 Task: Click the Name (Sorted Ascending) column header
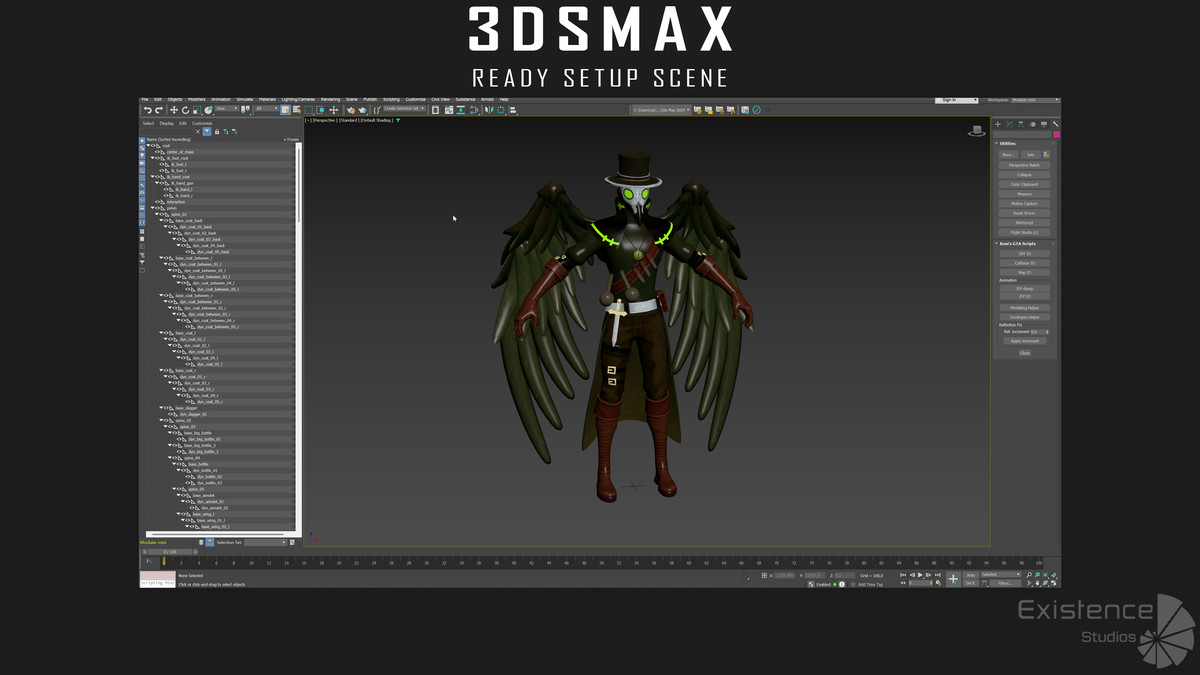(x=168, y=139)
